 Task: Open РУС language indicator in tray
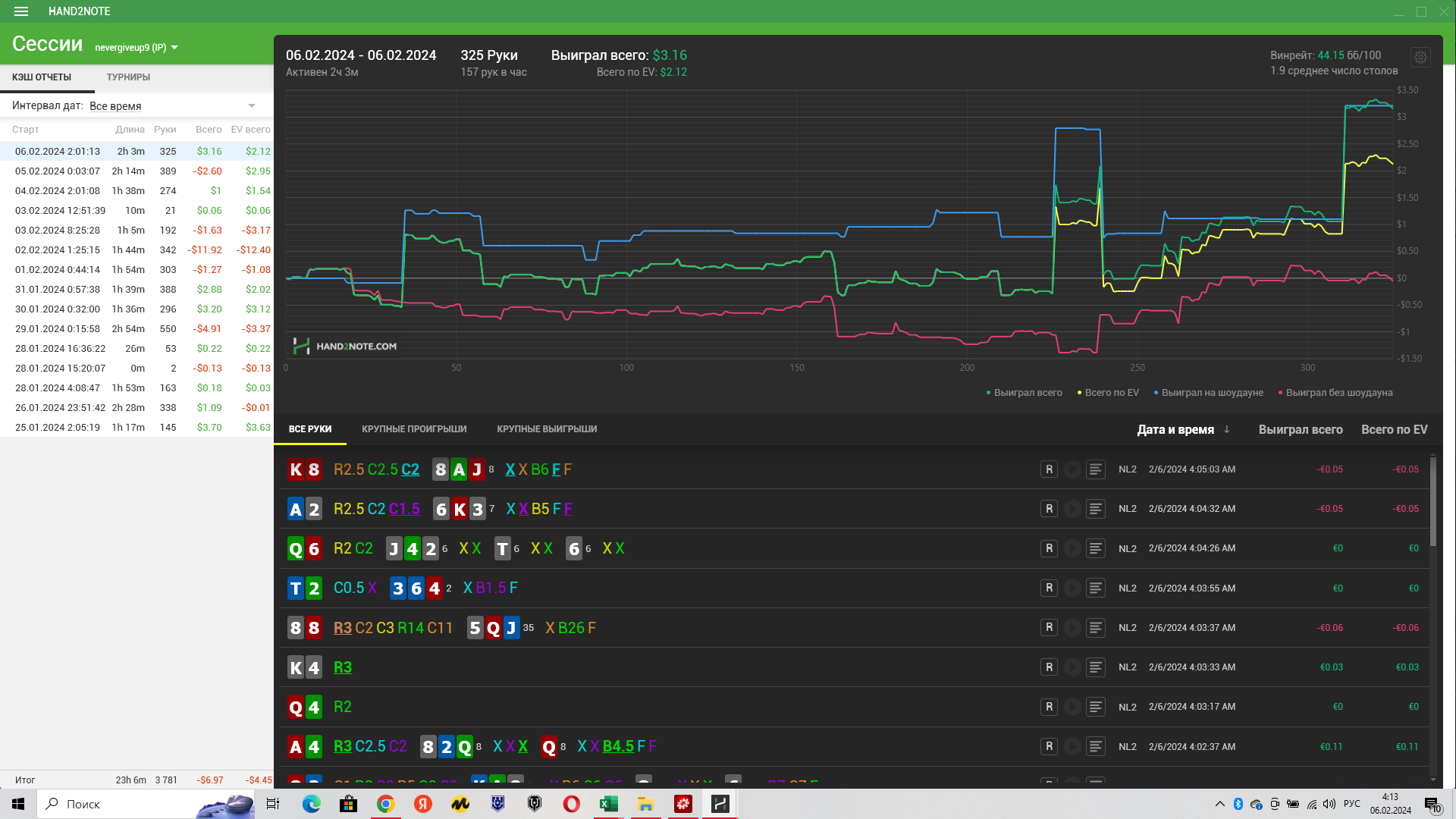(x=1352, y=804)
